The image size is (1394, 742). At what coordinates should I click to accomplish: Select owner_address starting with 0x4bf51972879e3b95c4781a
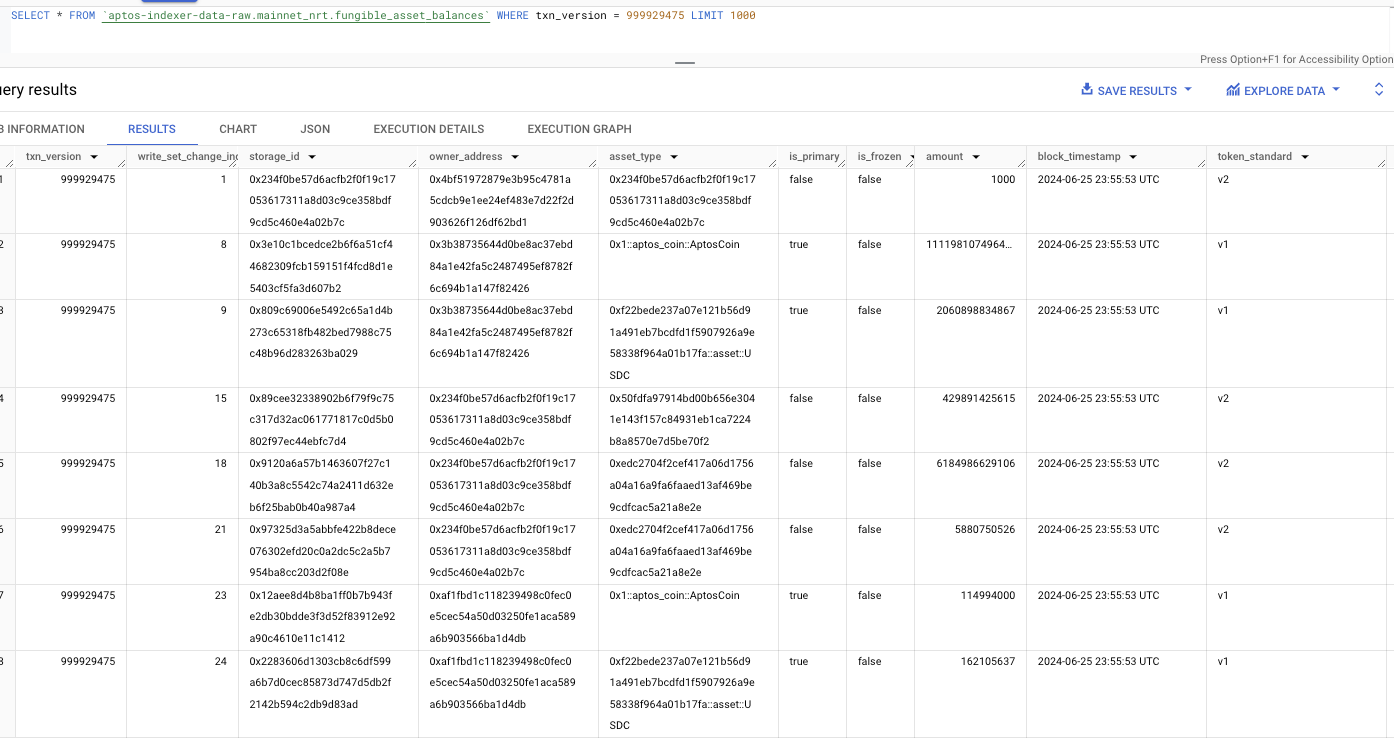(500, 201)
